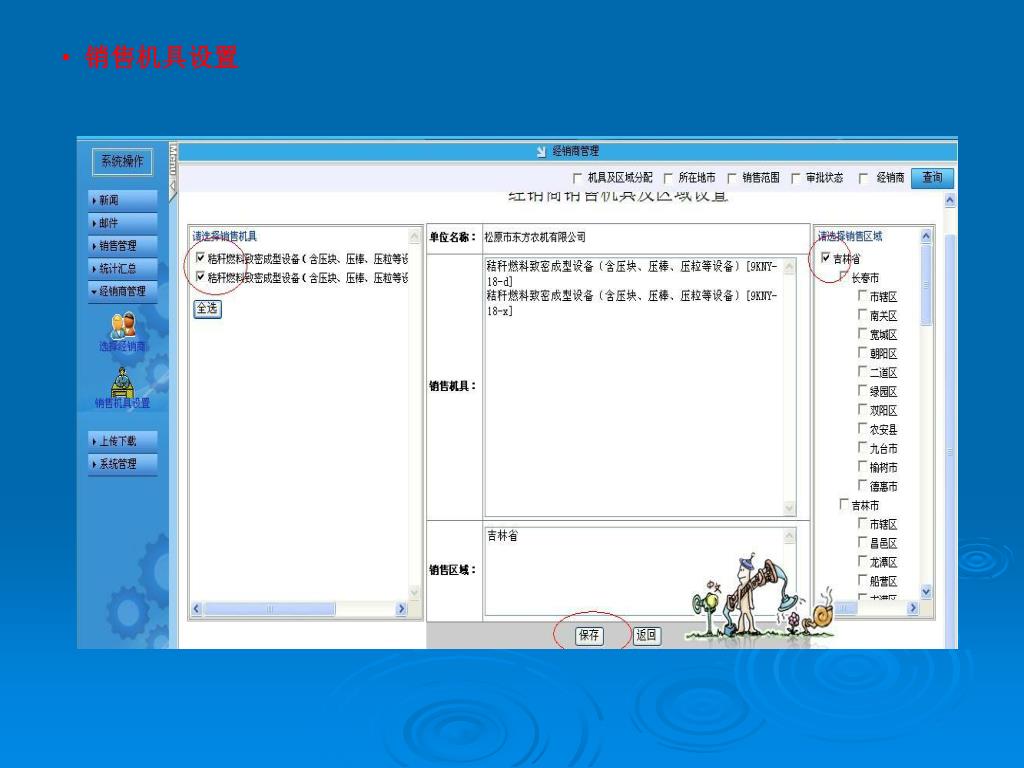
Task: Collapse the sidebar using Menu handle
Action: point(173,172)
